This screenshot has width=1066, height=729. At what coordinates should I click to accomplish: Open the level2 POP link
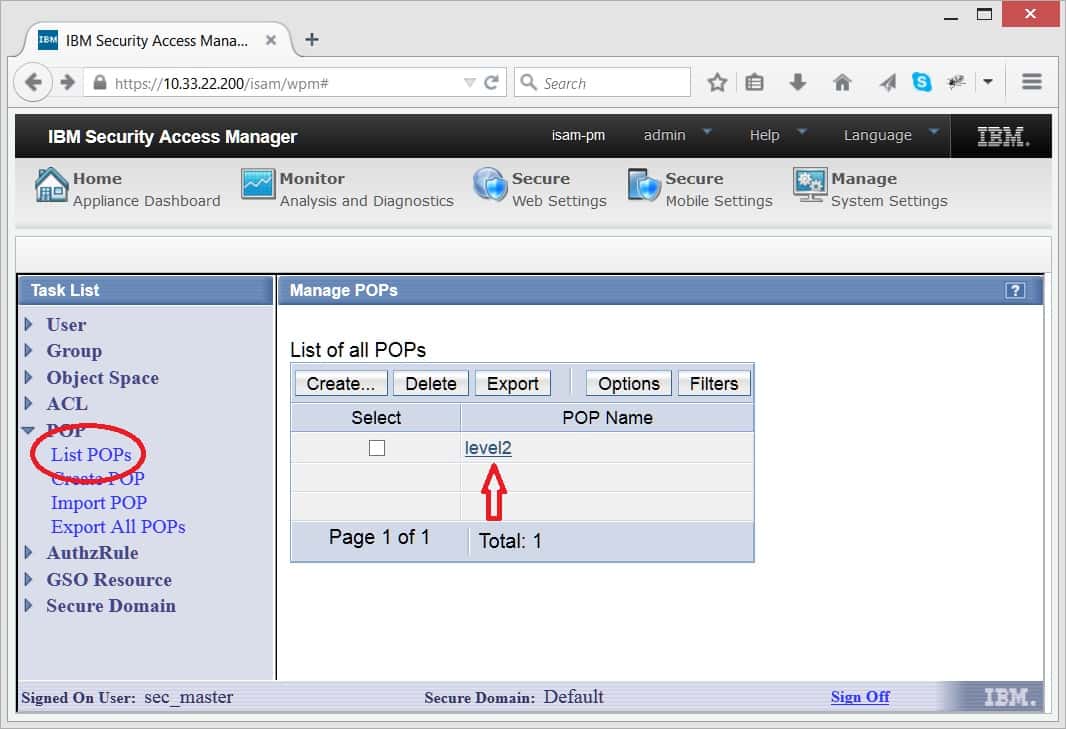coord(488,448)
